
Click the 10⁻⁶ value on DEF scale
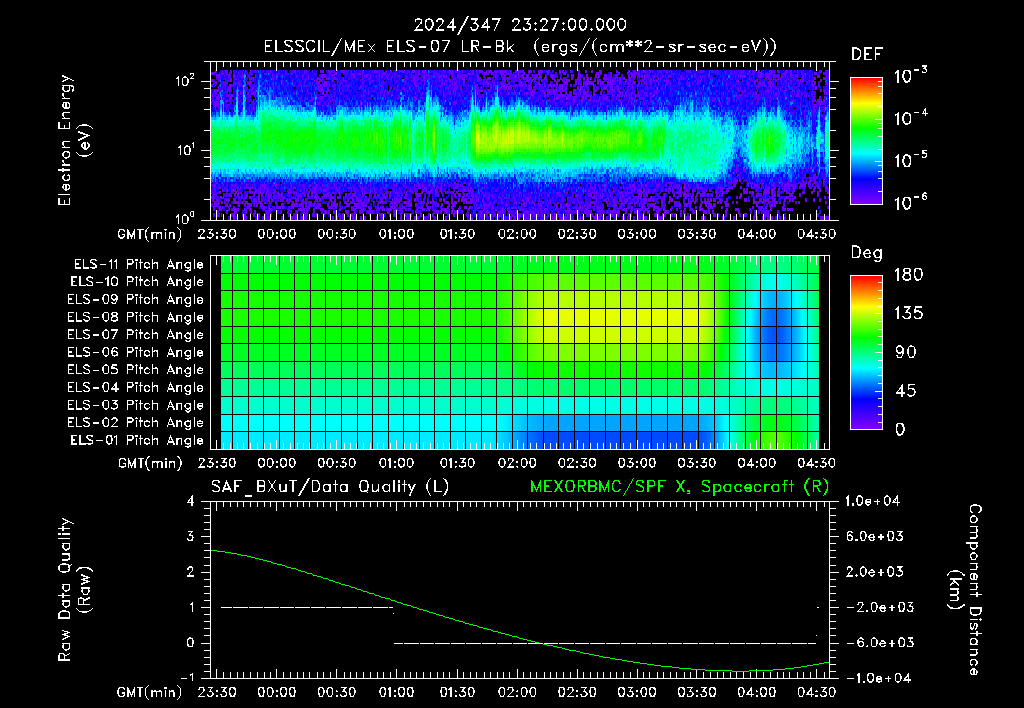pyautogui.click(x=910, y=202)
